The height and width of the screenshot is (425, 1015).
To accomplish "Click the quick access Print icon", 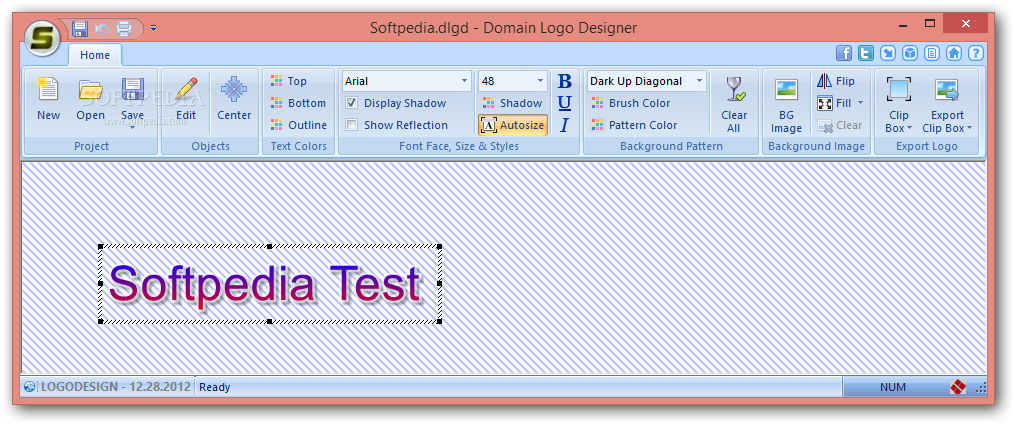I will click(x=124, y=28).
